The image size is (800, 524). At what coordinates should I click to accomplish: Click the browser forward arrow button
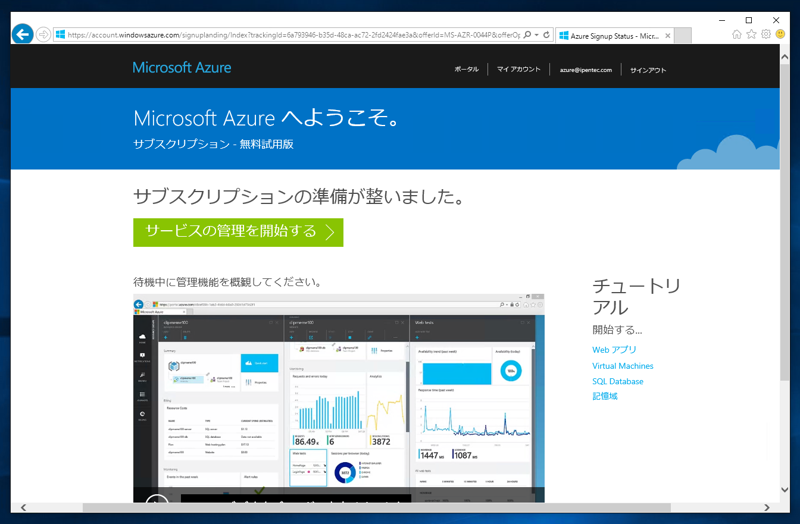tap(43, 35)
